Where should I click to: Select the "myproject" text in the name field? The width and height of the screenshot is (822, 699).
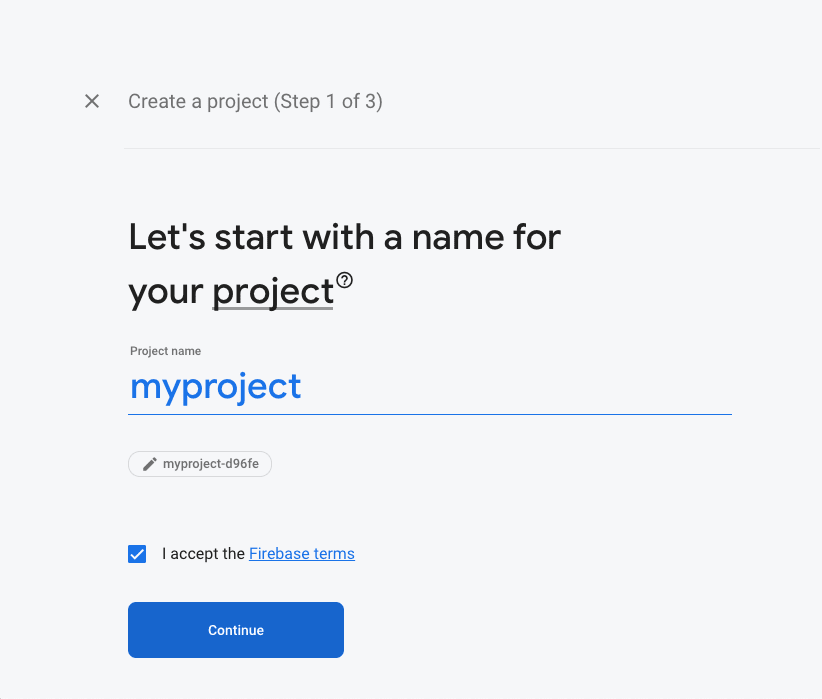tap(215, 387)
